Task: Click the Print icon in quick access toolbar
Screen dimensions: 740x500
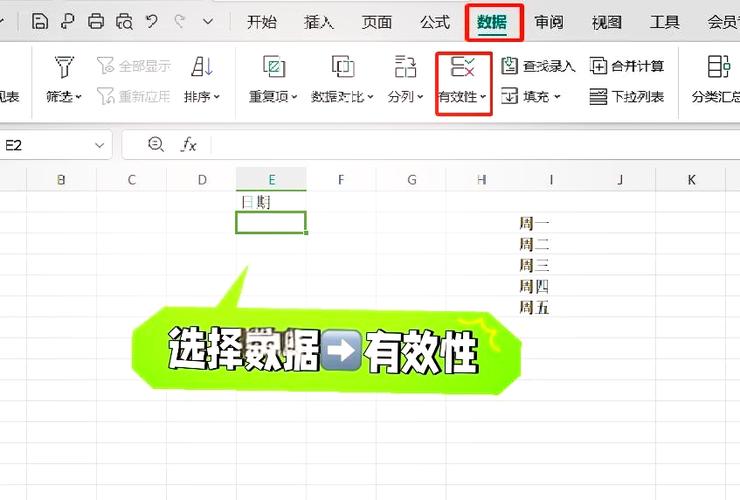Action: pyautogui.click(x=96, y=22)
